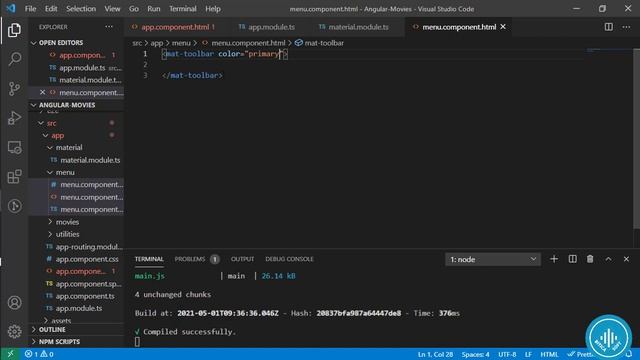
Task: Open the Manage gear icon
Action: tap(14, 331)
